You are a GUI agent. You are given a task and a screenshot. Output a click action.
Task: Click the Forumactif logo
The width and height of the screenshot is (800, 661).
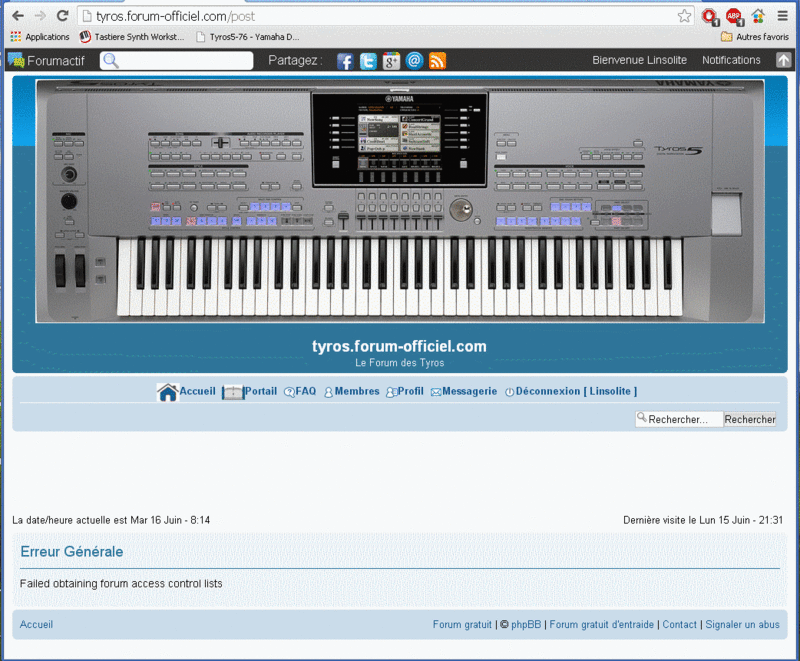[46, 61]
